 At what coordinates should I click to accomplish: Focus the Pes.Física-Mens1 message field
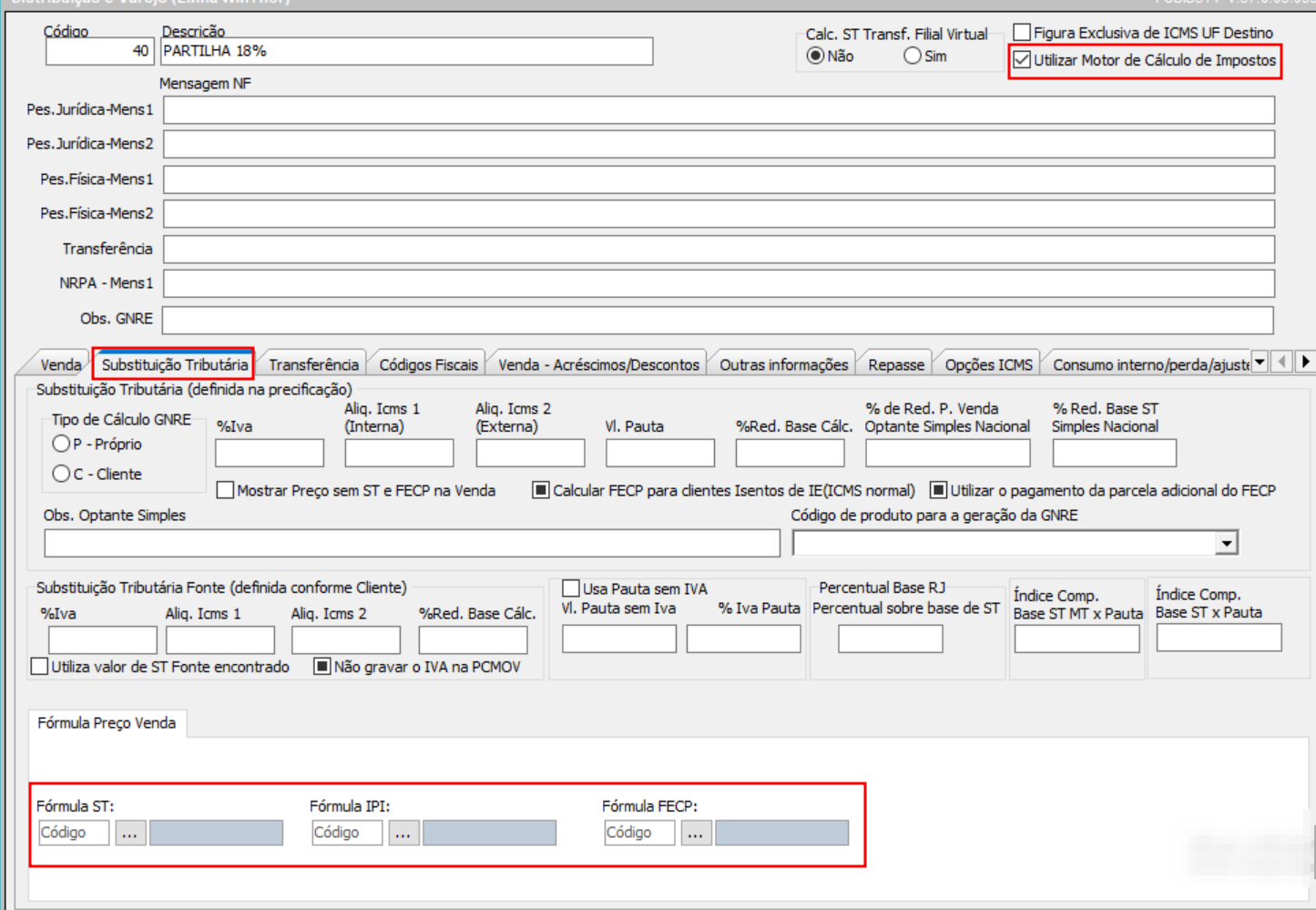click(719, 179)
